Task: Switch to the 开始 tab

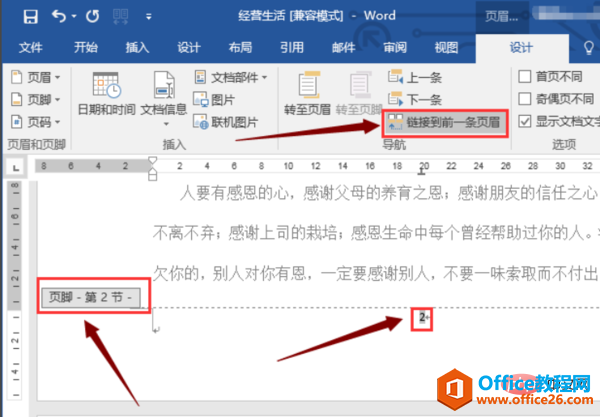Action: click(86, 47)
